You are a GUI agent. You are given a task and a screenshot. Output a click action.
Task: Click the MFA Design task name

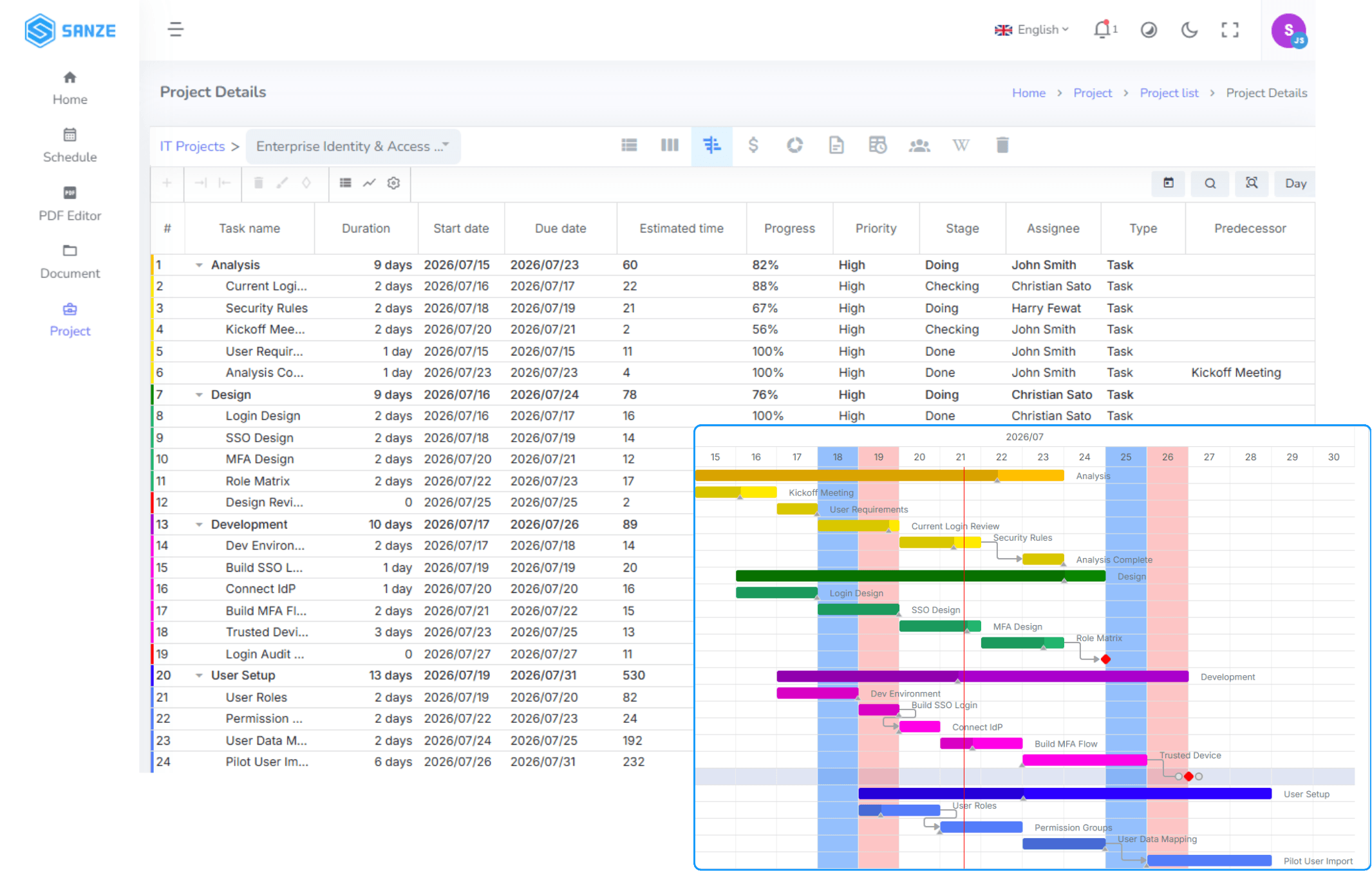pyautogui.click(x=259, y=459)
